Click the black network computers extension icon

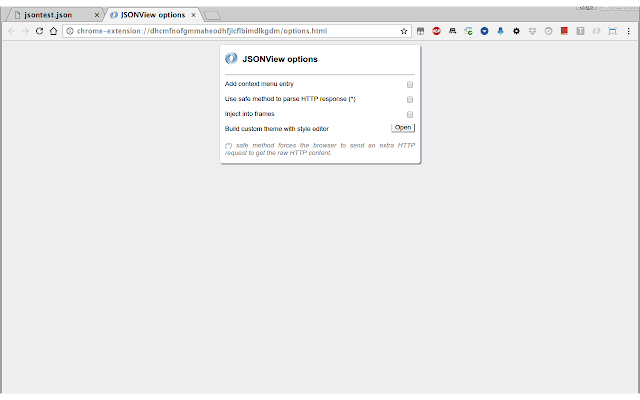point(452,31)
